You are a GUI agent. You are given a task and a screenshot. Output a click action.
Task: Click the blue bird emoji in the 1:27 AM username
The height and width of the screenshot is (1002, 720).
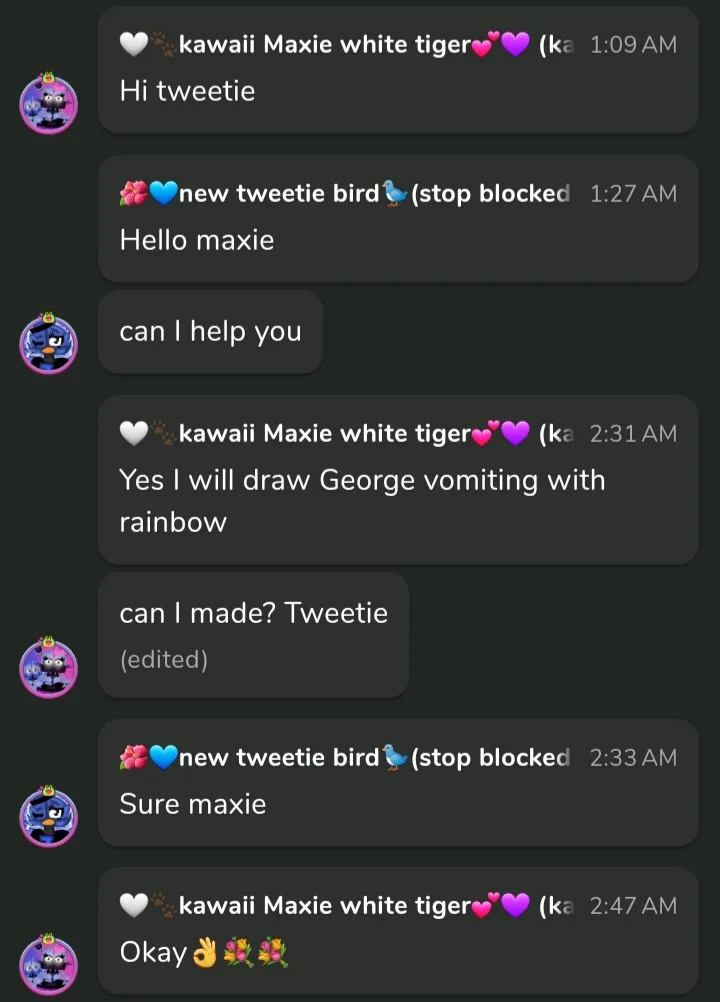396,194
